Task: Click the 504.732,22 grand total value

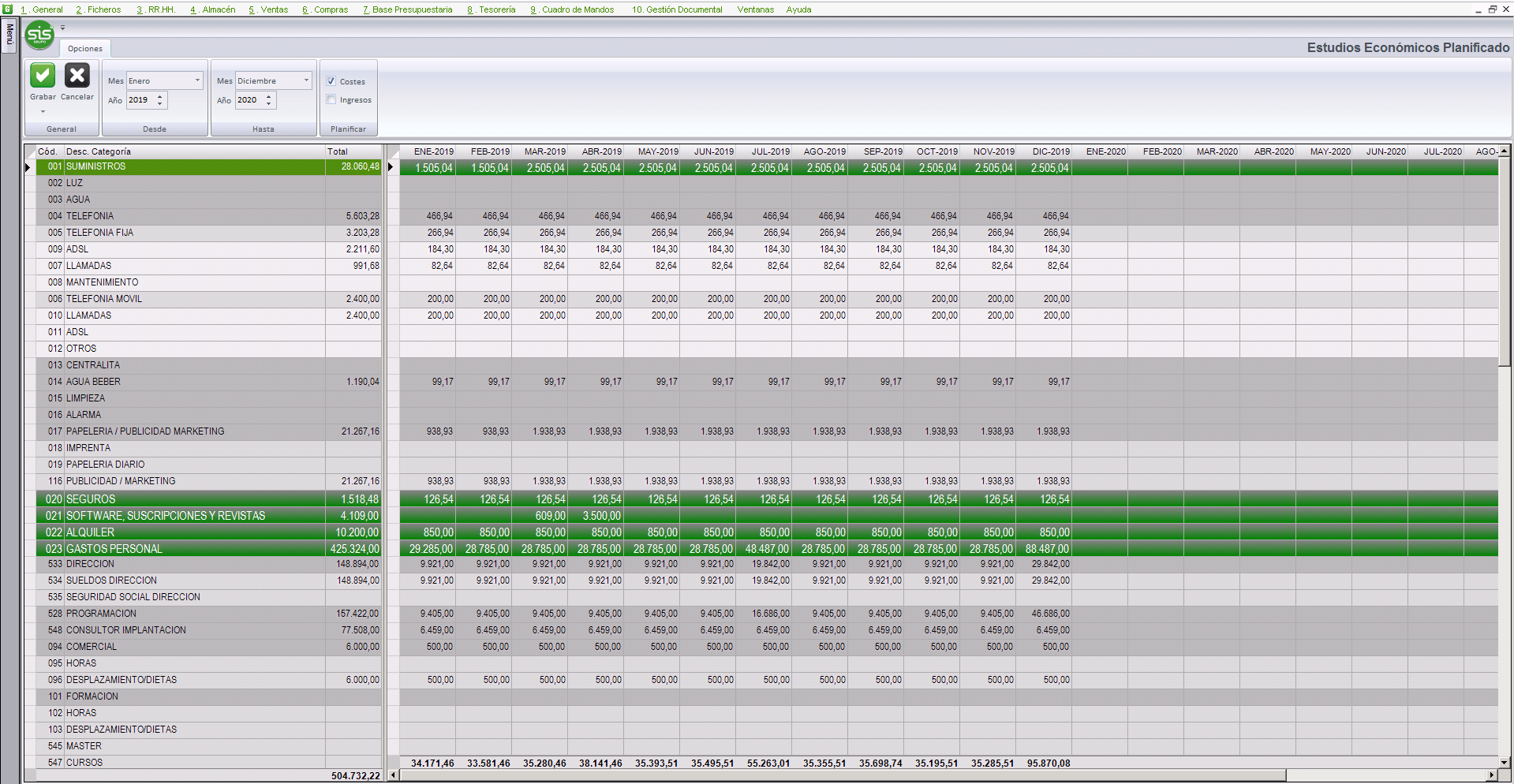Action: [356, 776]
